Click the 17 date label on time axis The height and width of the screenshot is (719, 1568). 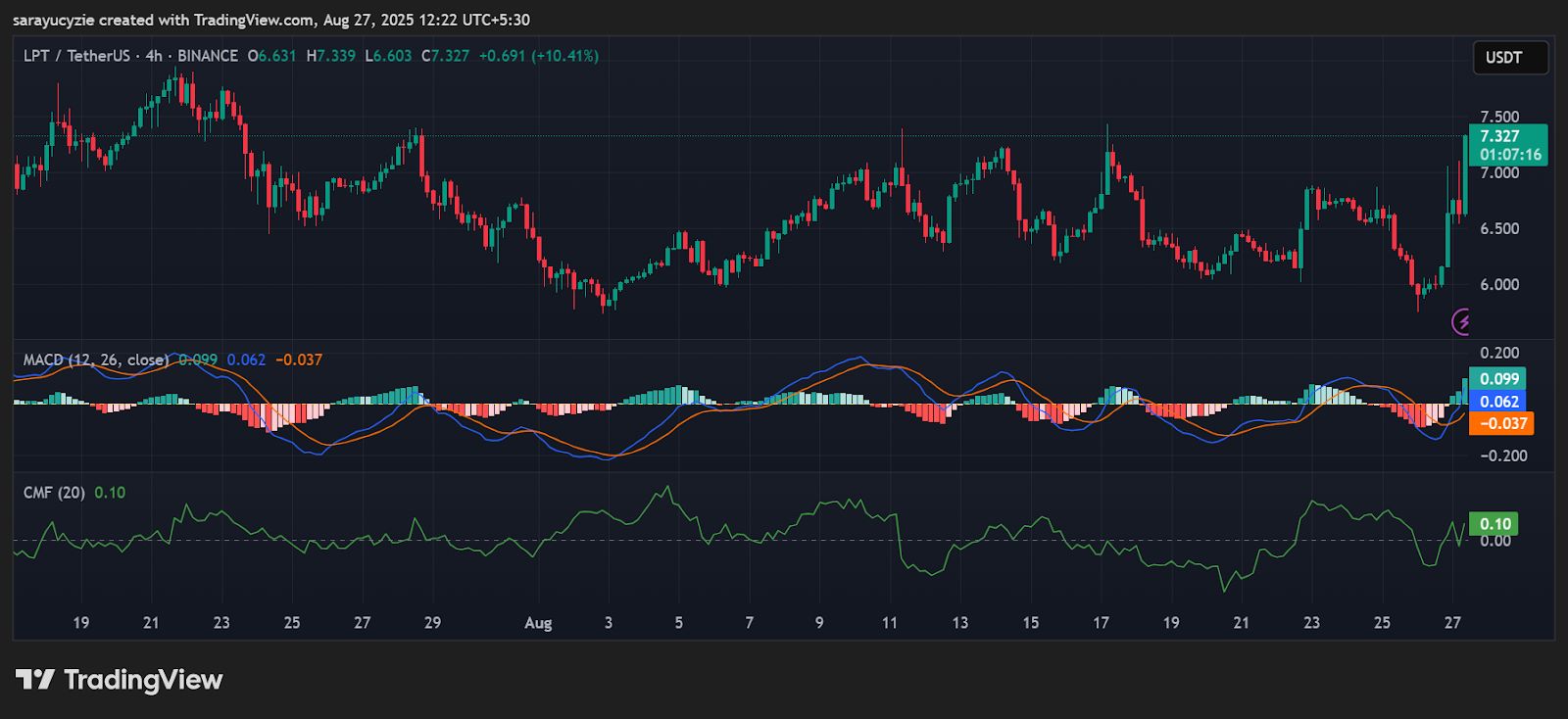[1101, 623]
